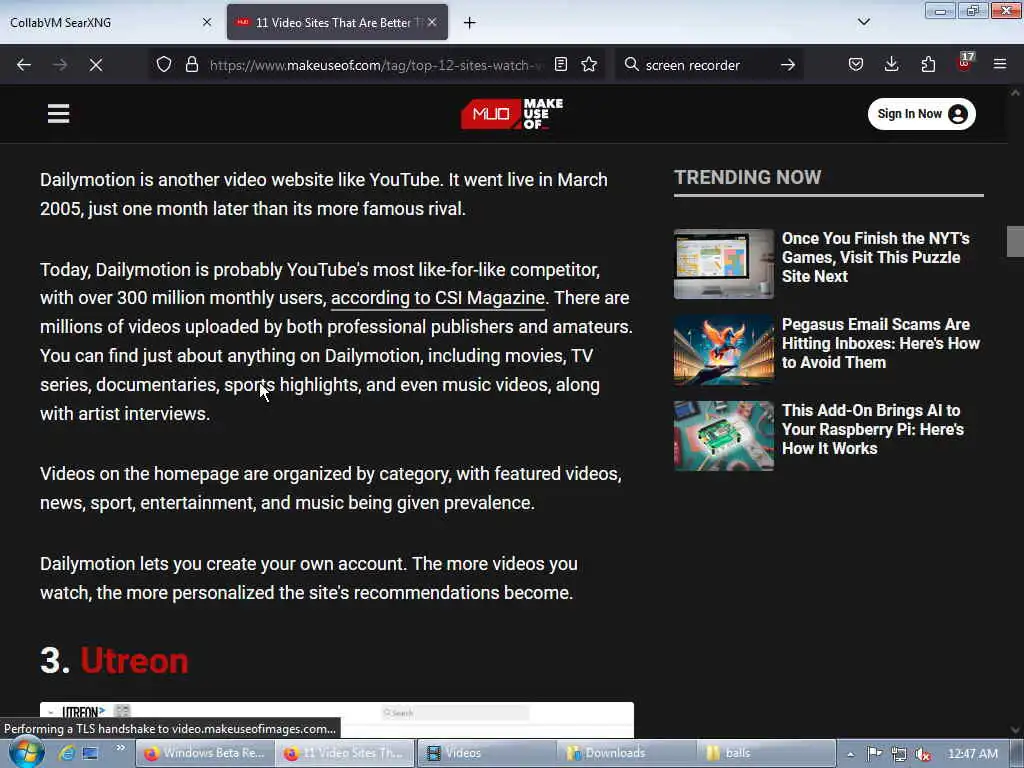Click the Utreon screenshot image

tap(336, 719)
